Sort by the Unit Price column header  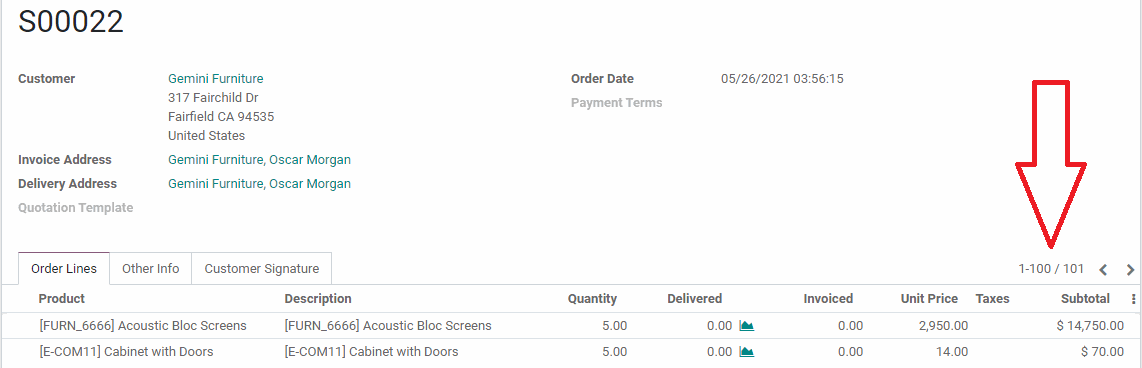tap(928, 299)
